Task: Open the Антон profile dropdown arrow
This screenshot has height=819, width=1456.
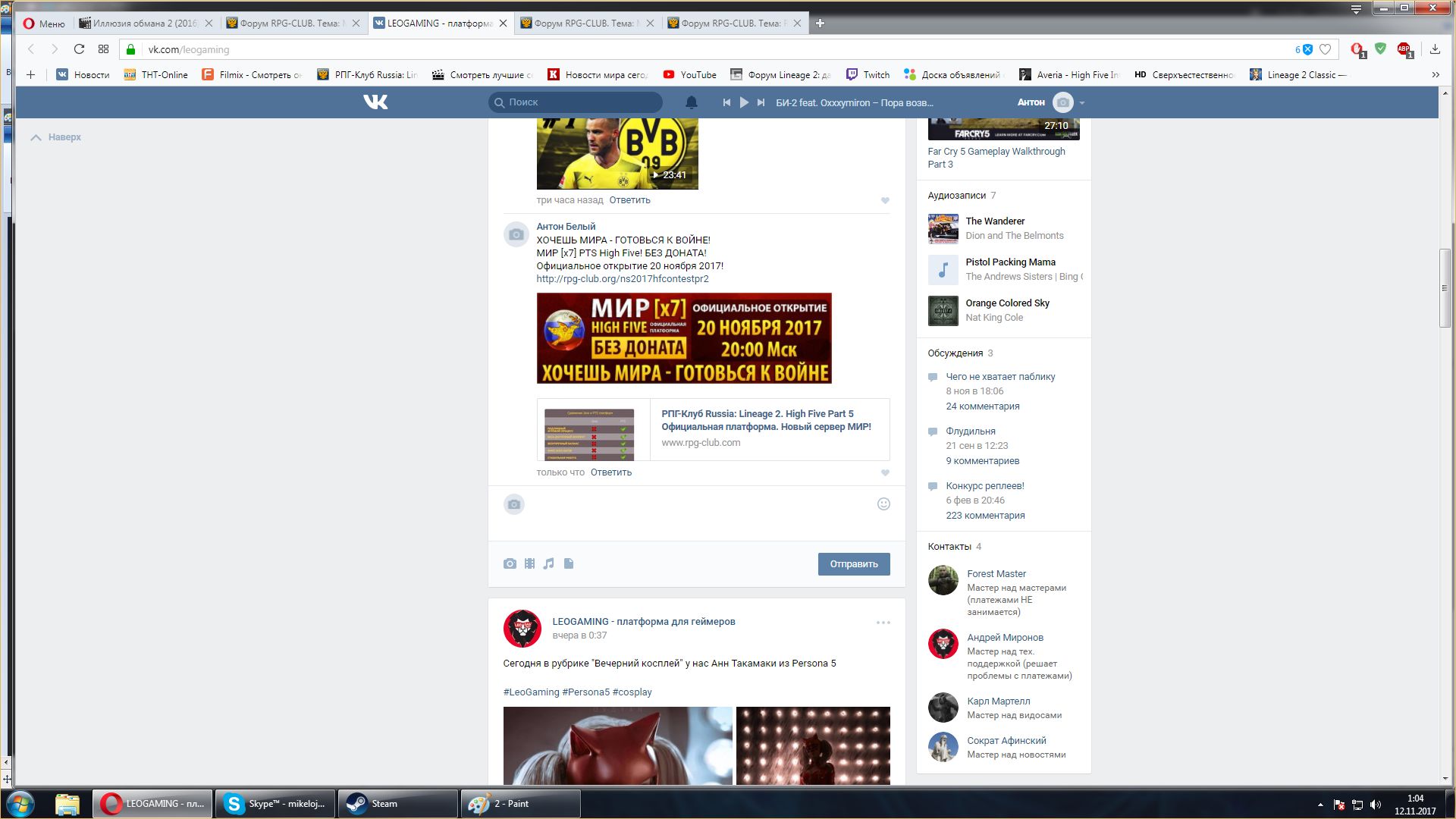Action: tap(1082, 103)
